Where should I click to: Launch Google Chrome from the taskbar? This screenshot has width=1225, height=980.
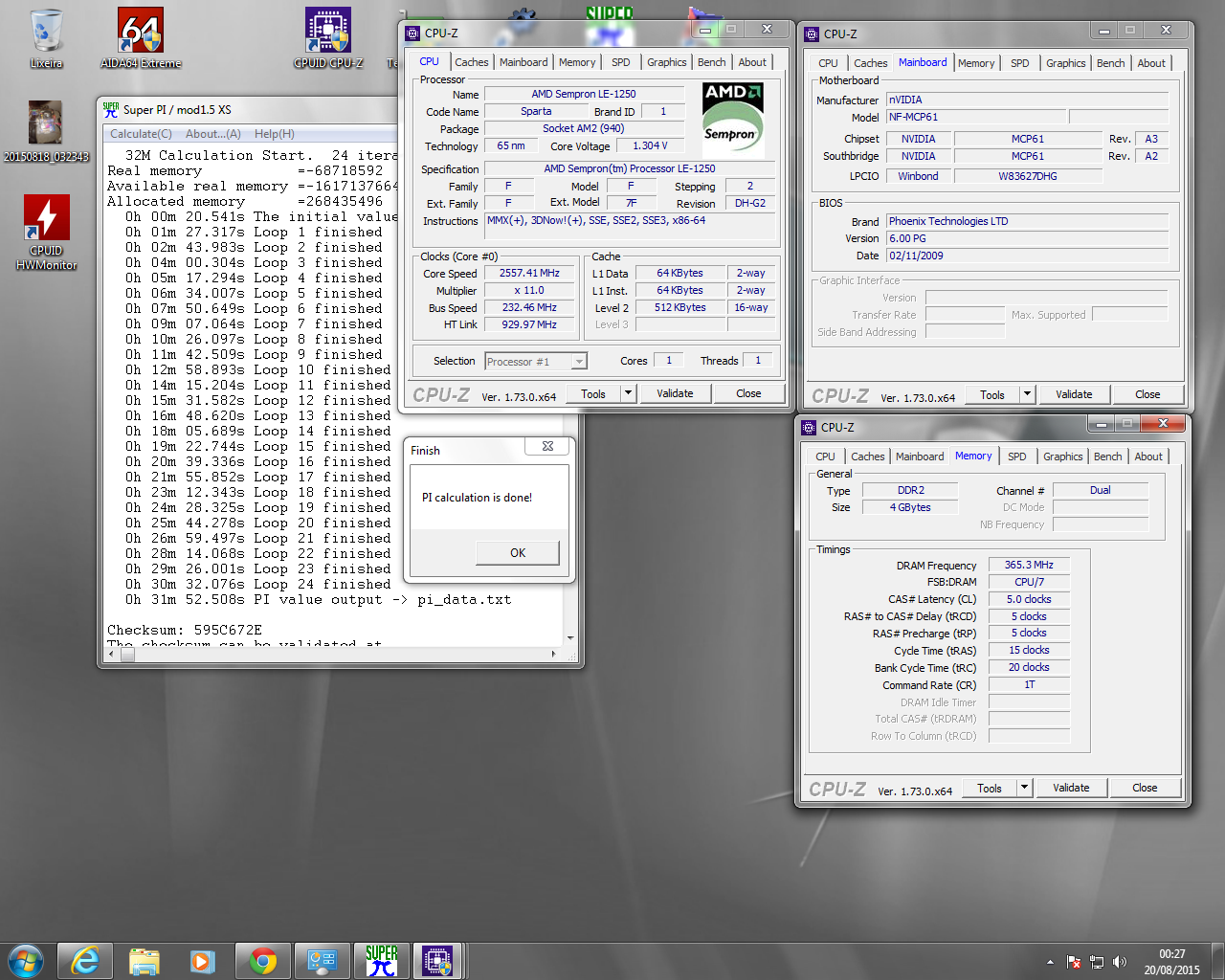(263, 961)
